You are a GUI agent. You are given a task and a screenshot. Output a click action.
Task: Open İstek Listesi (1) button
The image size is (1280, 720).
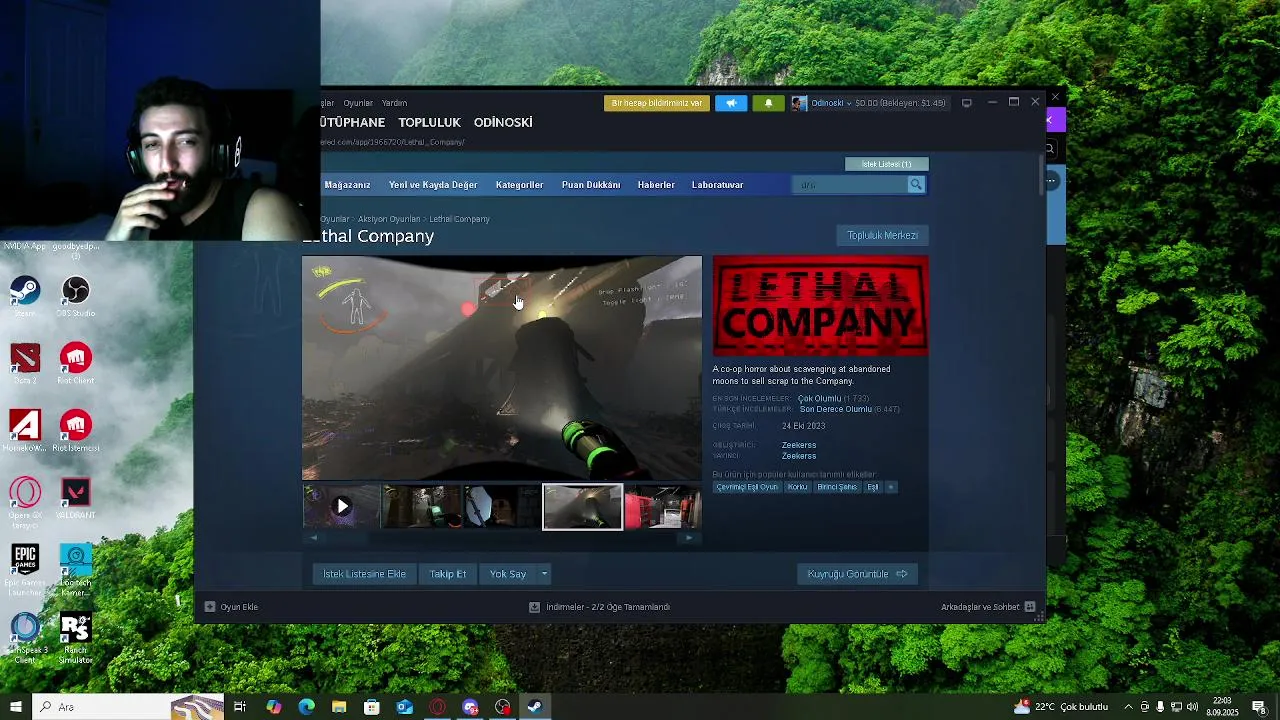point(886,164)
